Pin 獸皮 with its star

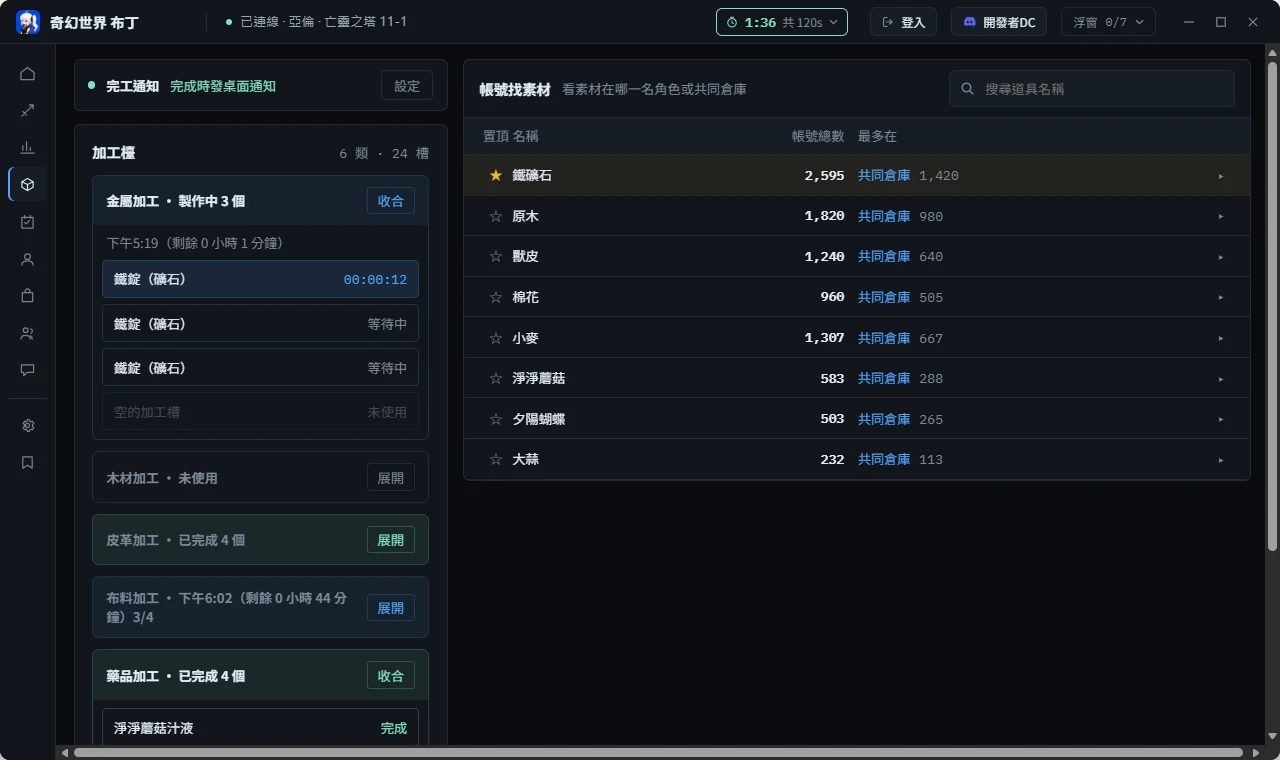point(495,257)
